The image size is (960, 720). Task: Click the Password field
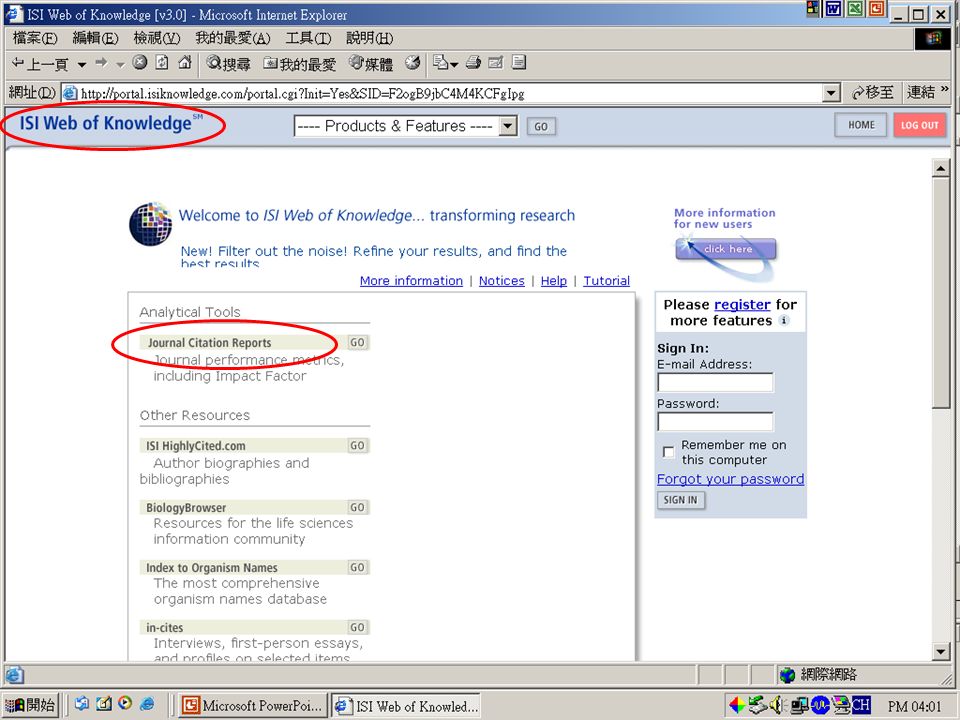715,422
